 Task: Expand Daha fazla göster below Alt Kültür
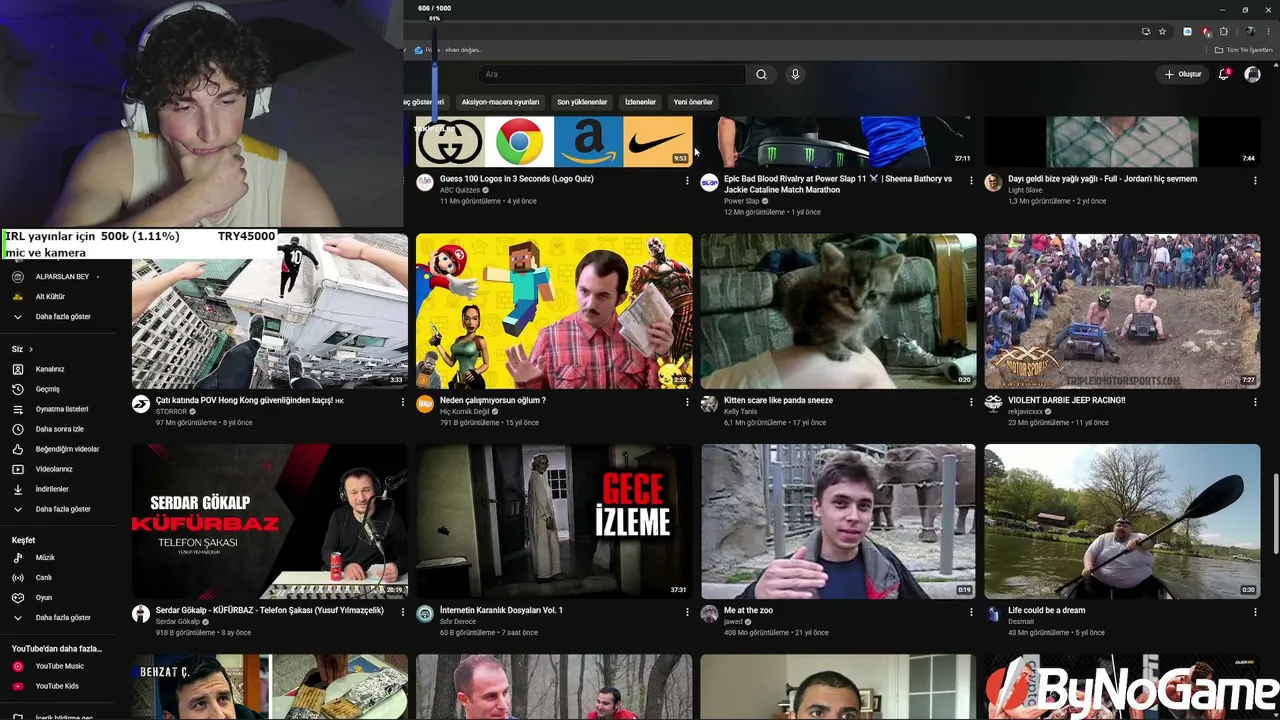(x=63, y=317)
